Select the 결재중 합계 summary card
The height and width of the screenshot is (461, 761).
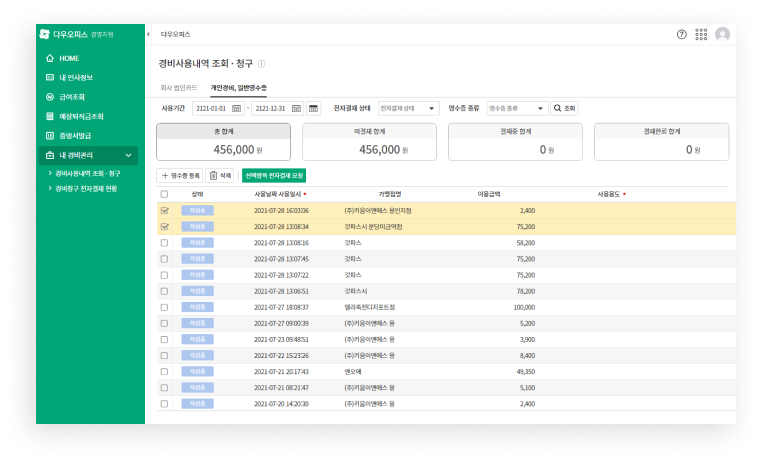[x=515, y=142]
